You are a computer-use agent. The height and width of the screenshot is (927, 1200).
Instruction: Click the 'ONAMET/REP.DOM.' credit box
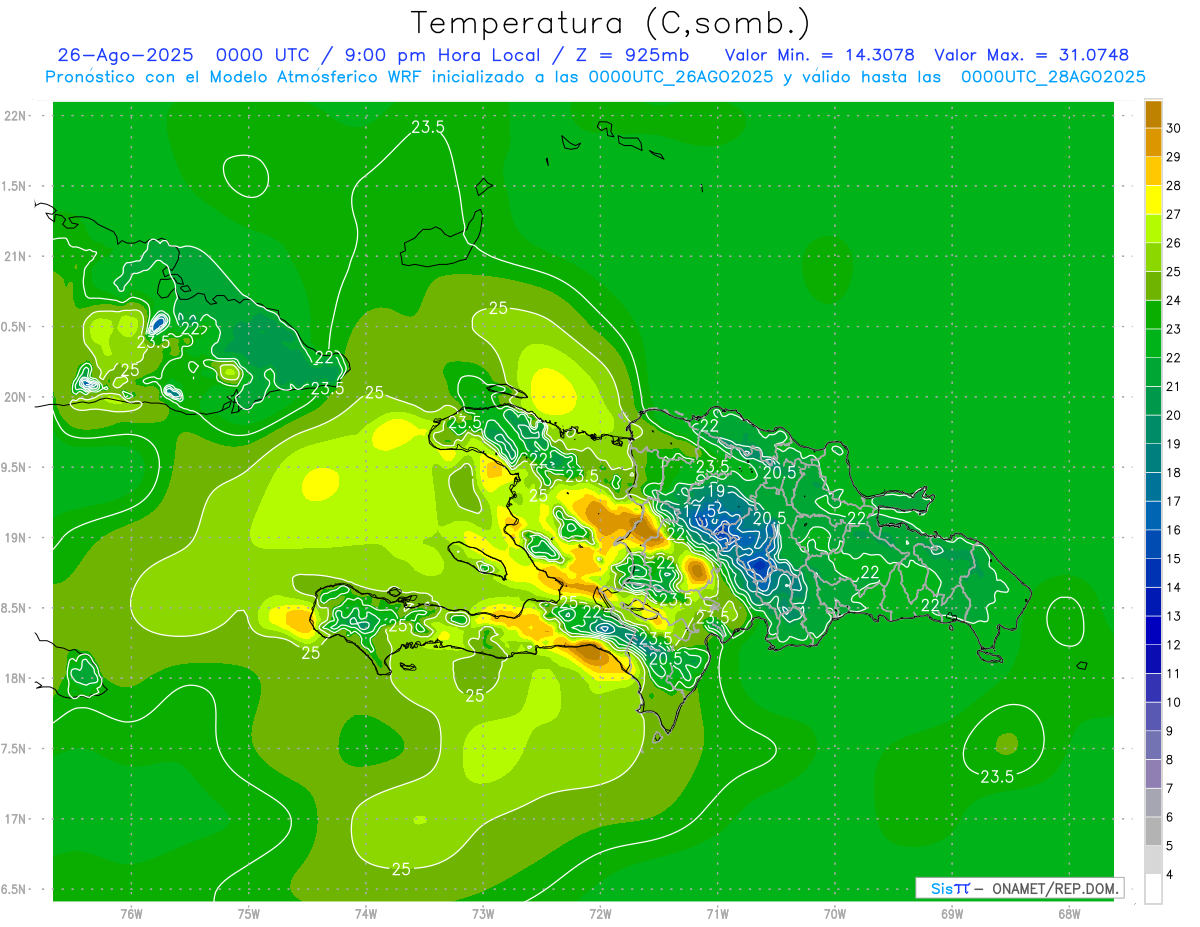[x=1019, y=888]
